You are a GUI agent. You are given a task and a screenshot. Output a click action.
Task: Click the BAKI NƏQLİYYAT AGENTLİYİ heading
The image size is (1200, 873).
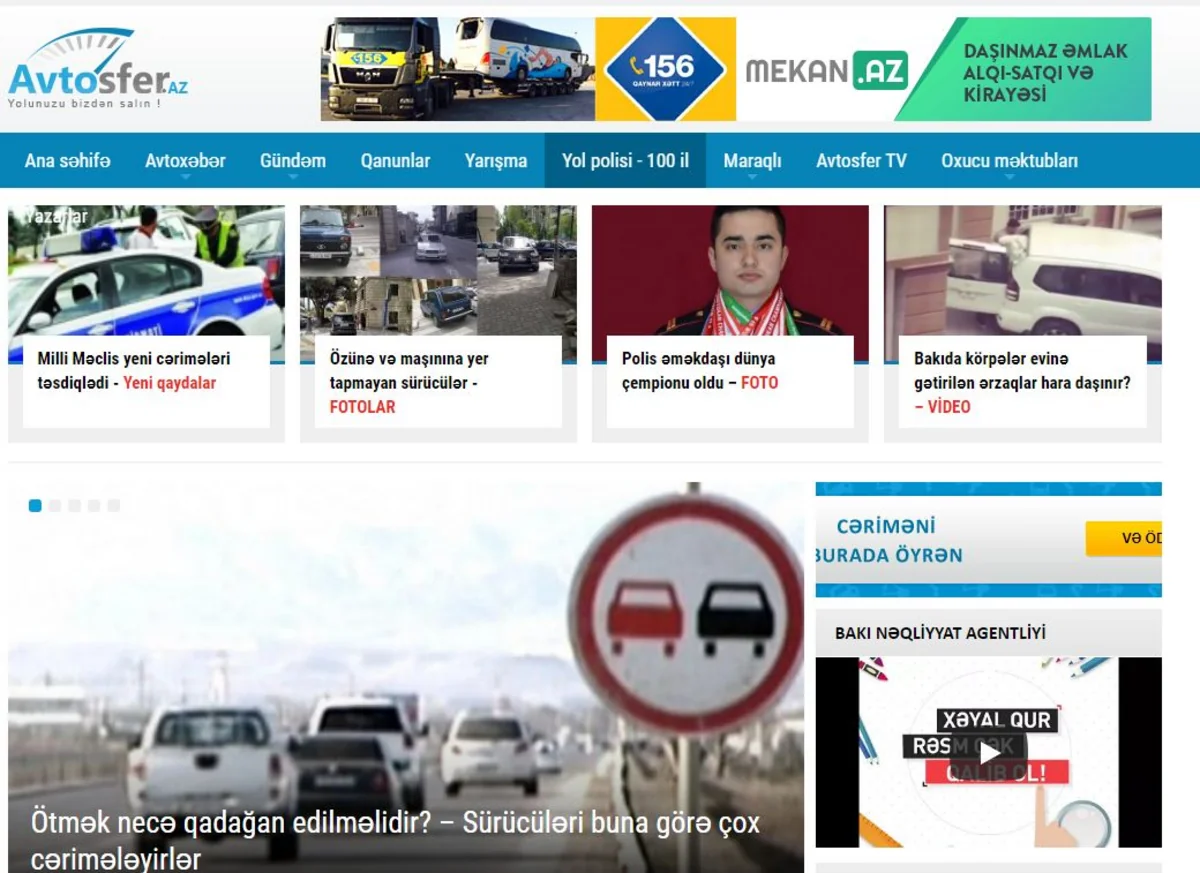940,633
